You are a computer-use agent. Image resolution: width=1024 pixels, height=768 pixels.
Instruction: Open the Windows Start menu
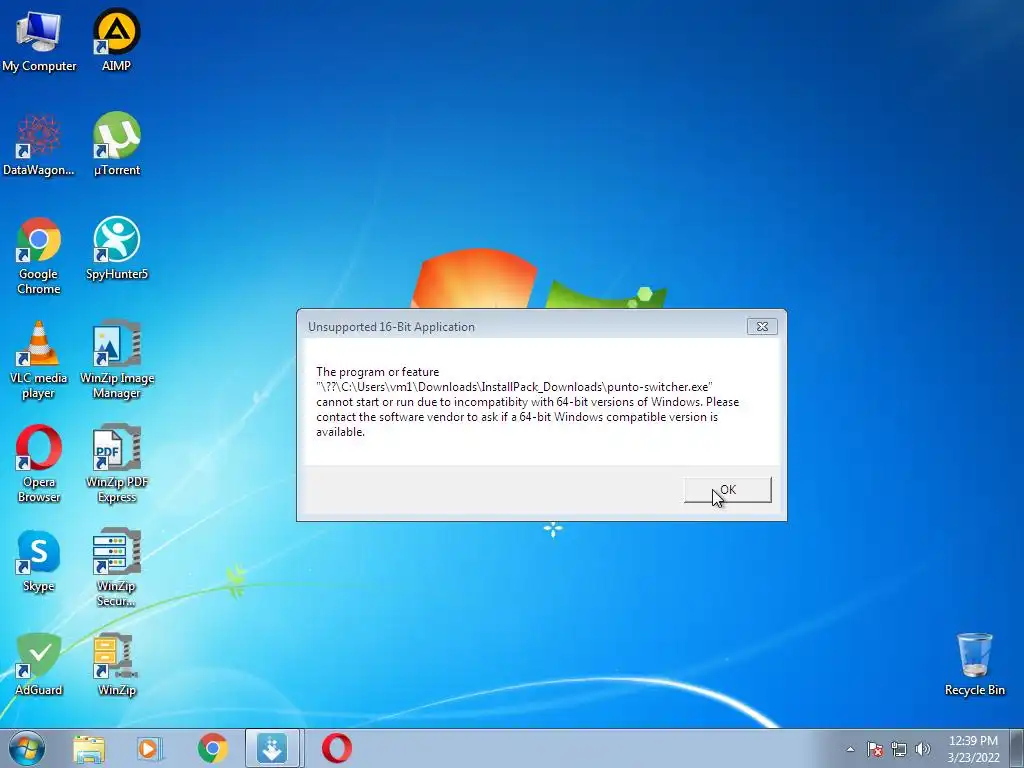[x=27, y=748]
